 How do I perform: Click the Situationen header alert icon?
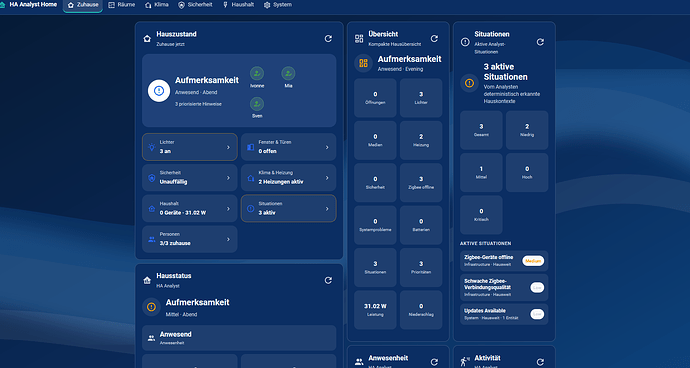465,42
